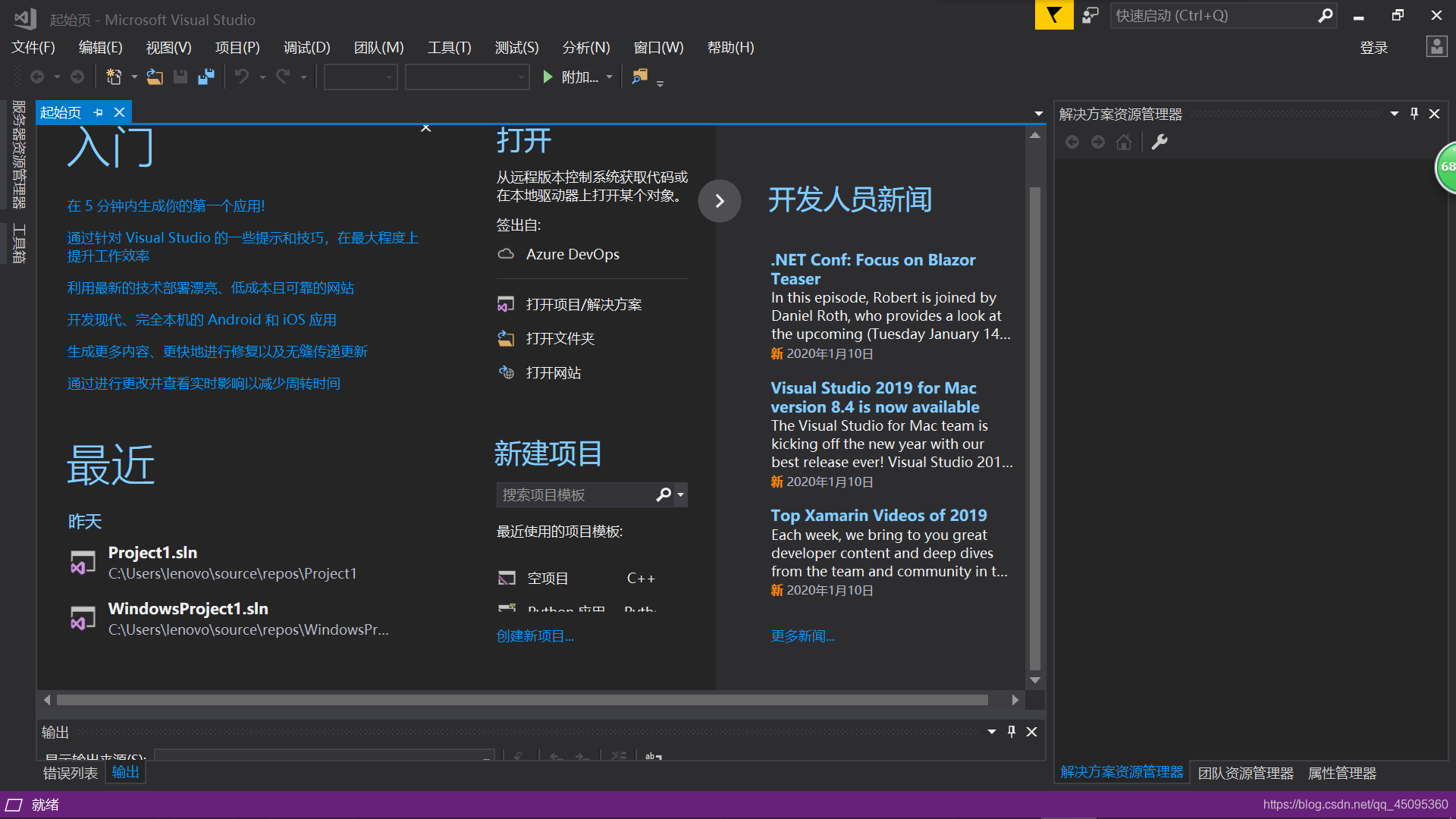Open the 工具箱 side tab

click(x=19, y=243)
